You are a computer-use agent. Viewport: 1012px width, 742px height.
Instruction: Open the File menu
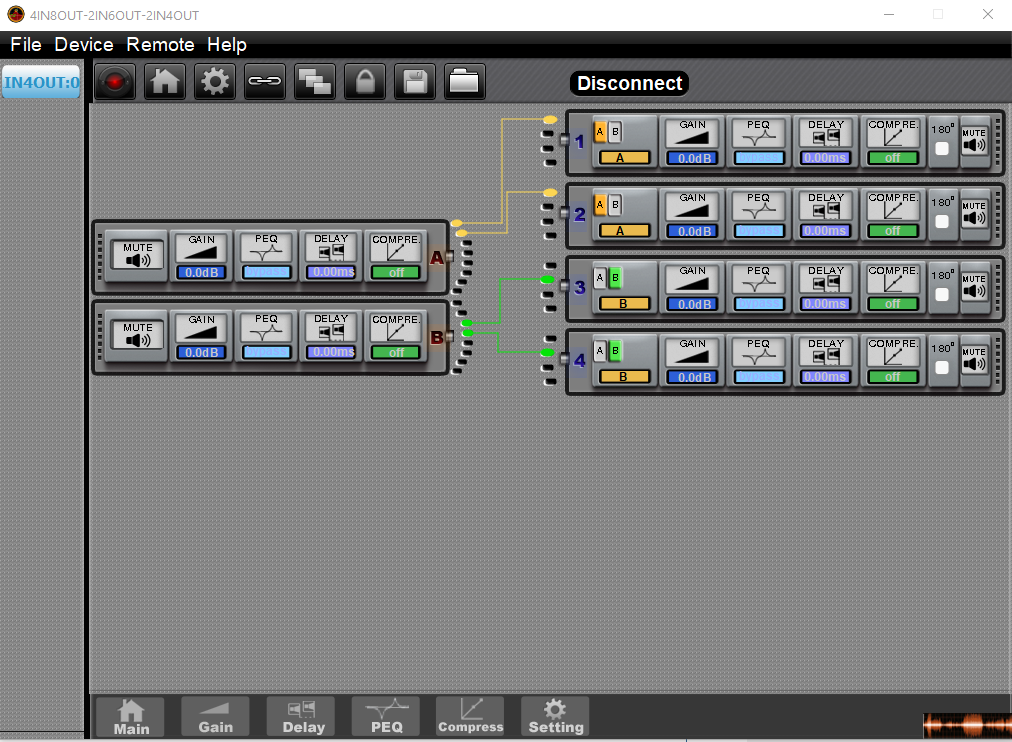(x=26, y=45)
